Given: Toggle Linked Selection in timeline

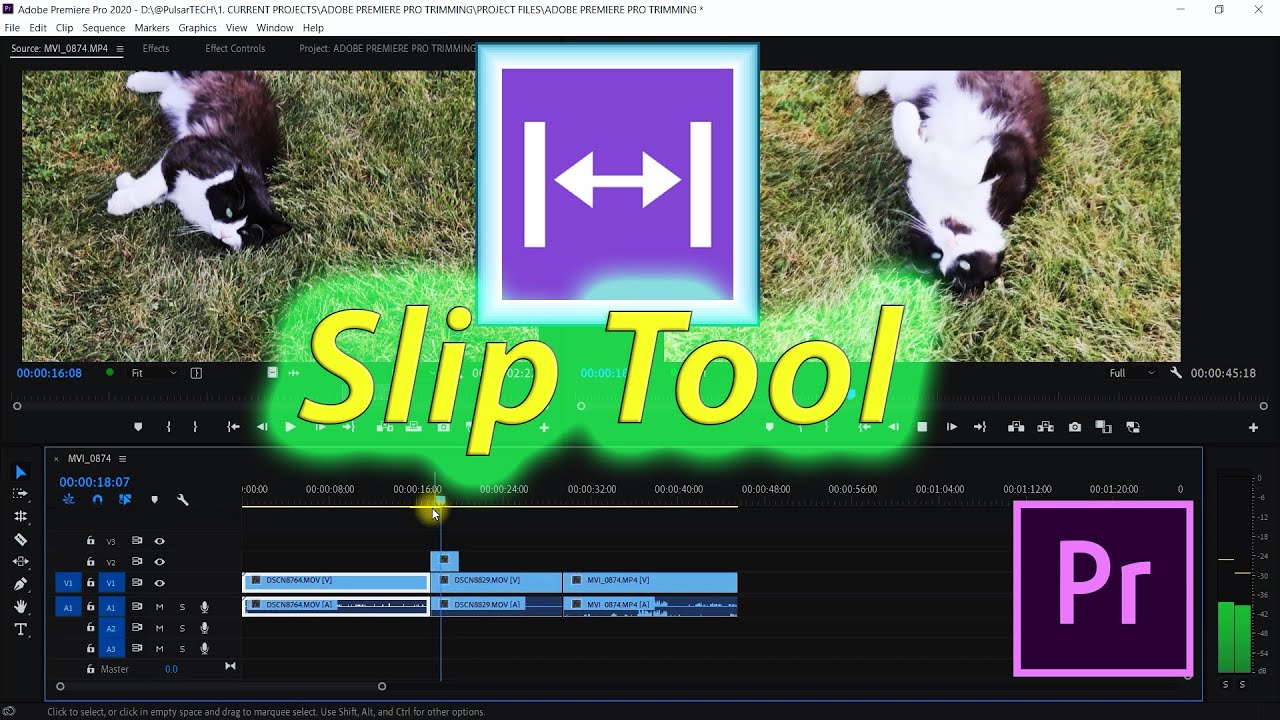Looking at the screenshot, I should (x=125, y=499).
